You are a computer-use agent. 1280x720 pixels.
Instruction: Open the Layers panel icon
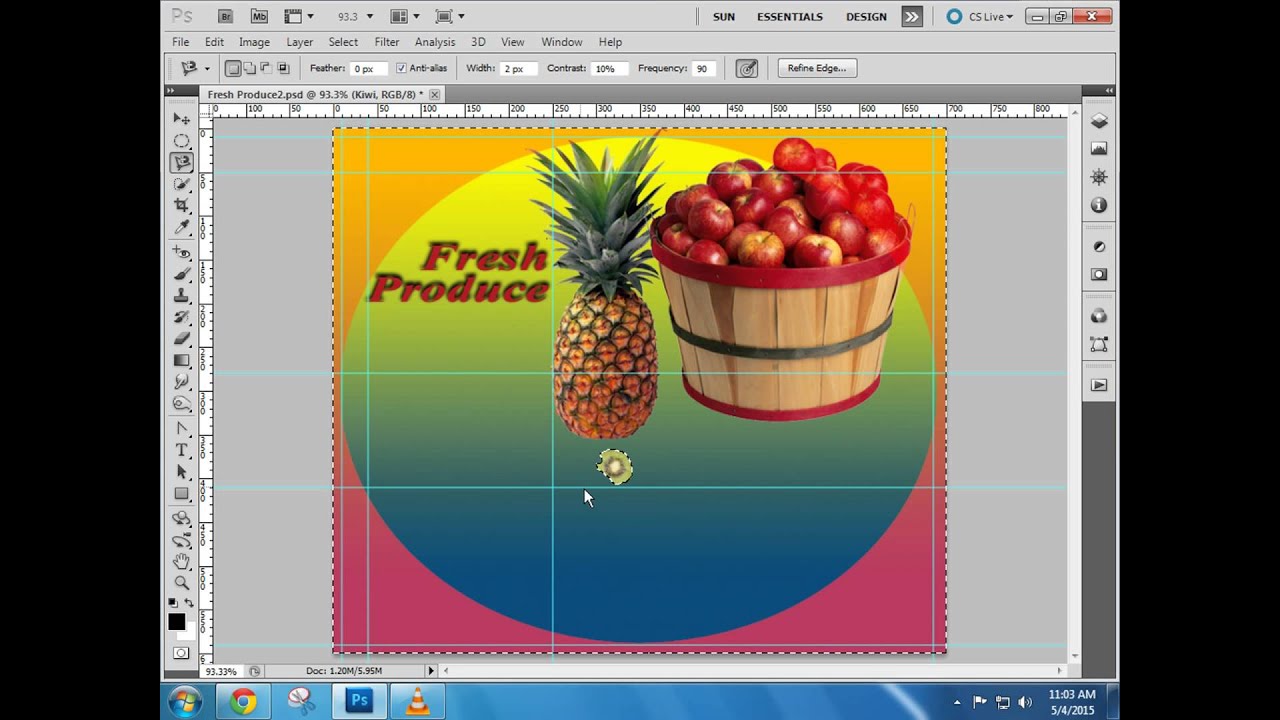(x=1099, y=121)
